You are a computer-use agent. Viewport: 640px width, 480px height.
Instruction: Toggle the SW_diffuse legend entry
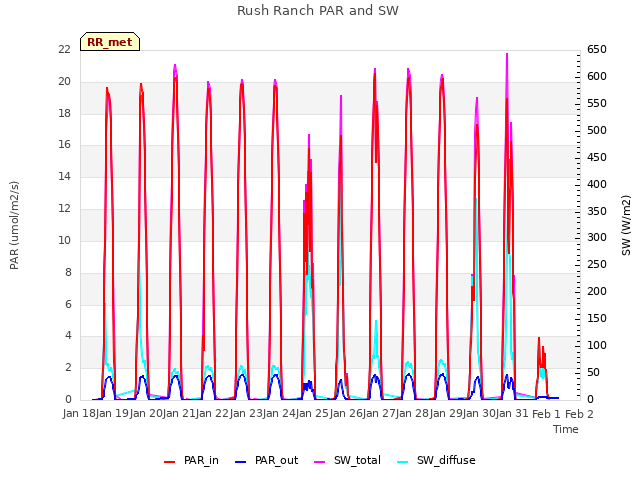tap(436, 460)
